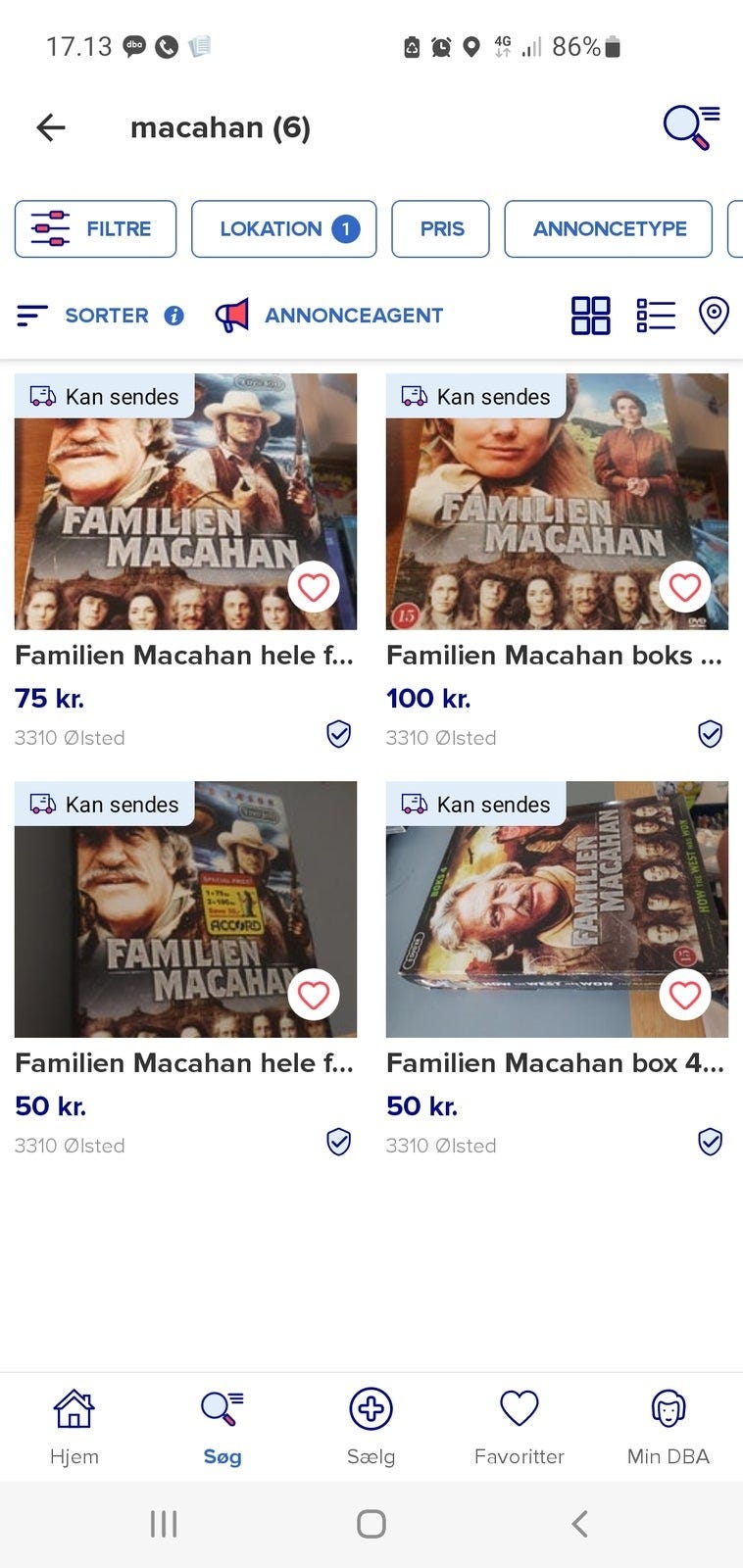Tap the megaphone Annonceagent icon
This screenshot has height=1568, width=743.
[232, 316]
